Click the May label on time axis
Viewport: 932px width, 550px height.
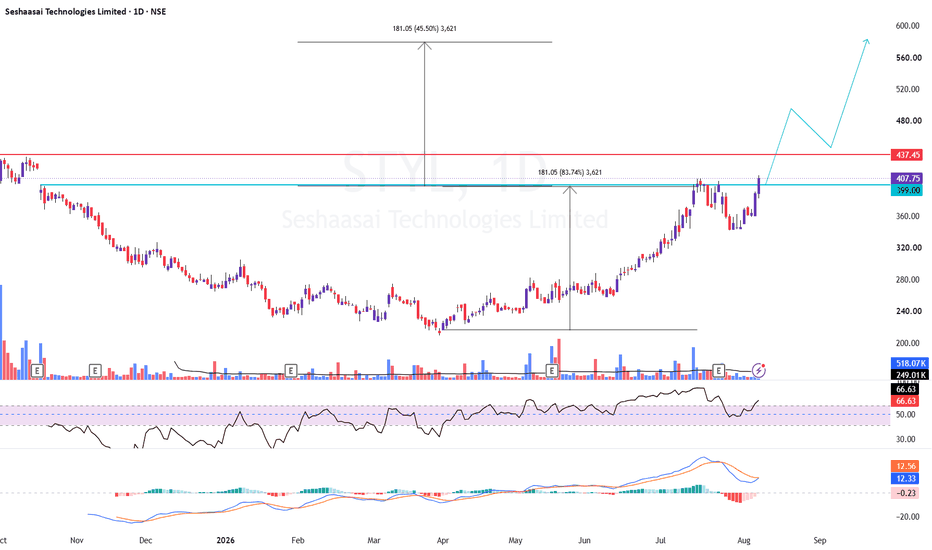(x=515, y=540)
